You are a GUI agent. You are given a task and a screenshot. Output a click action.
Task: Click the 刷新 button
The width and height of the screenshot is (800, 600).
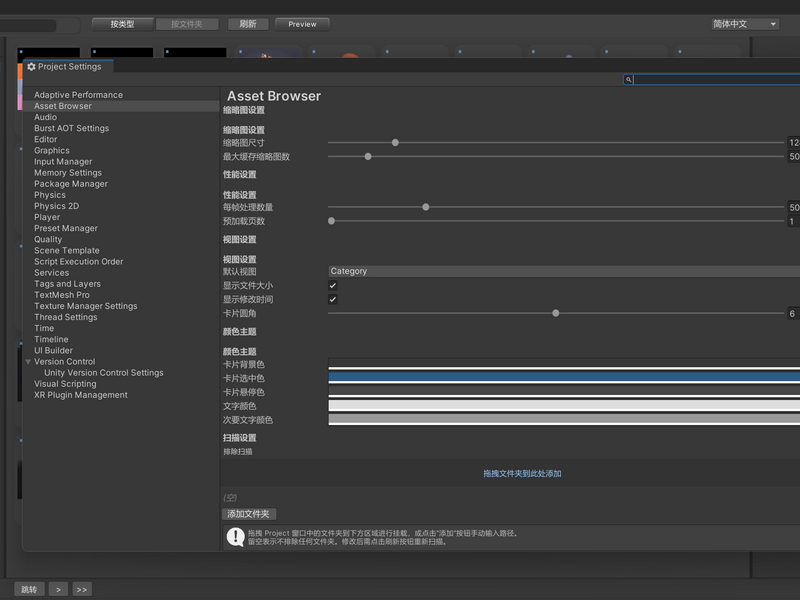(248, 24)
